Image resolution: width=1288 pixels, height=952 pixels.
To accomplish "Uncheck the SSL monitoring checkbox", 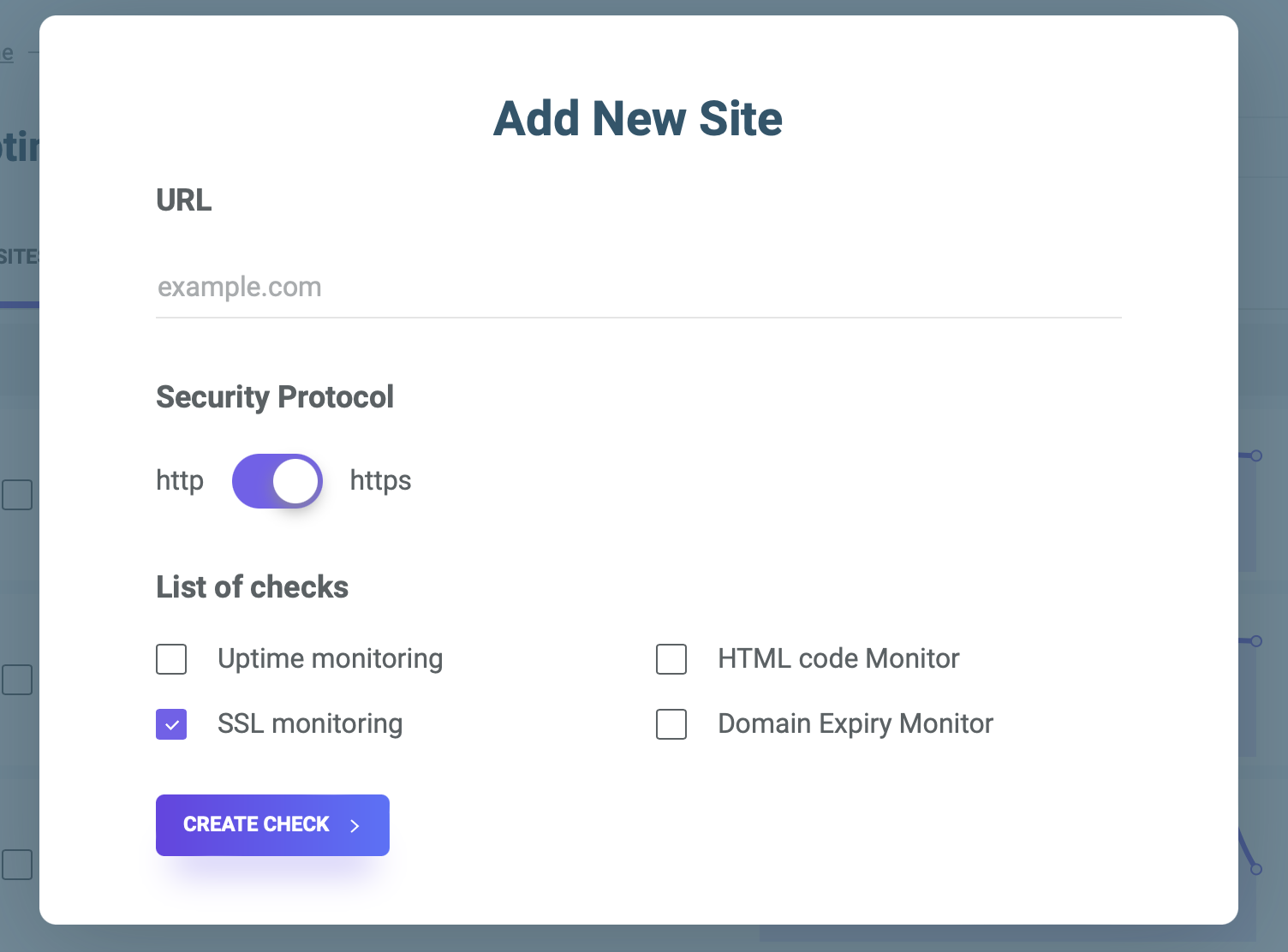I will (171, 724).
